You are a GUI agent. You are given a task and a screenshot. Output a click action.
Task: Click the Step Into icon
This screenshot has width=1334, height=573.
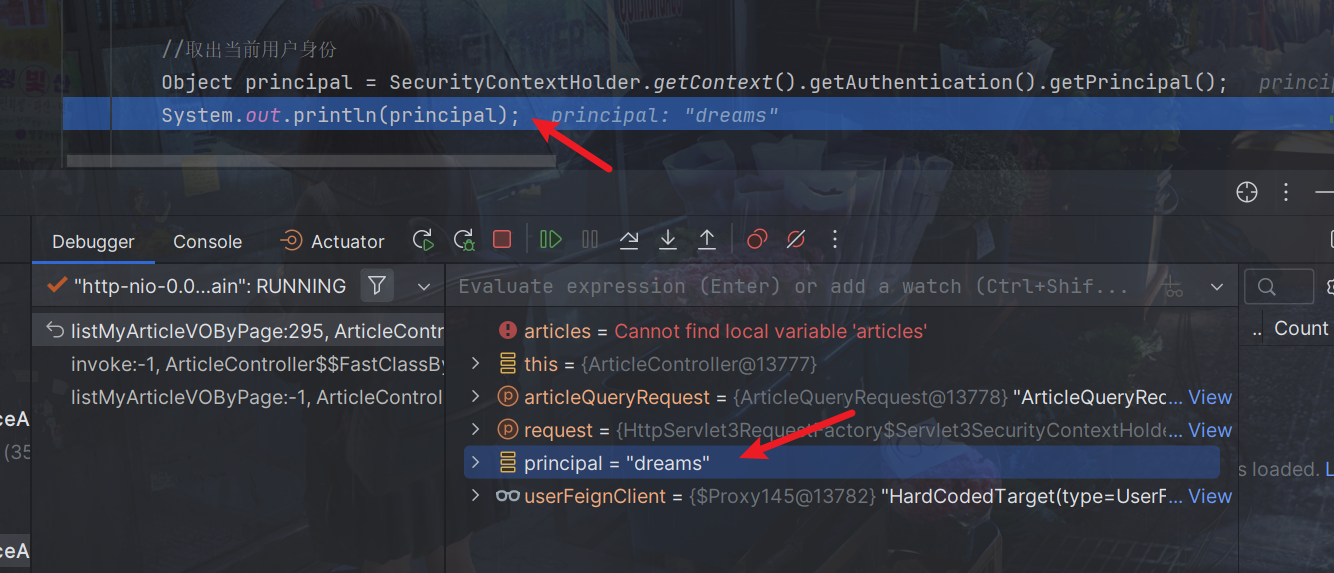pos(668,240)
